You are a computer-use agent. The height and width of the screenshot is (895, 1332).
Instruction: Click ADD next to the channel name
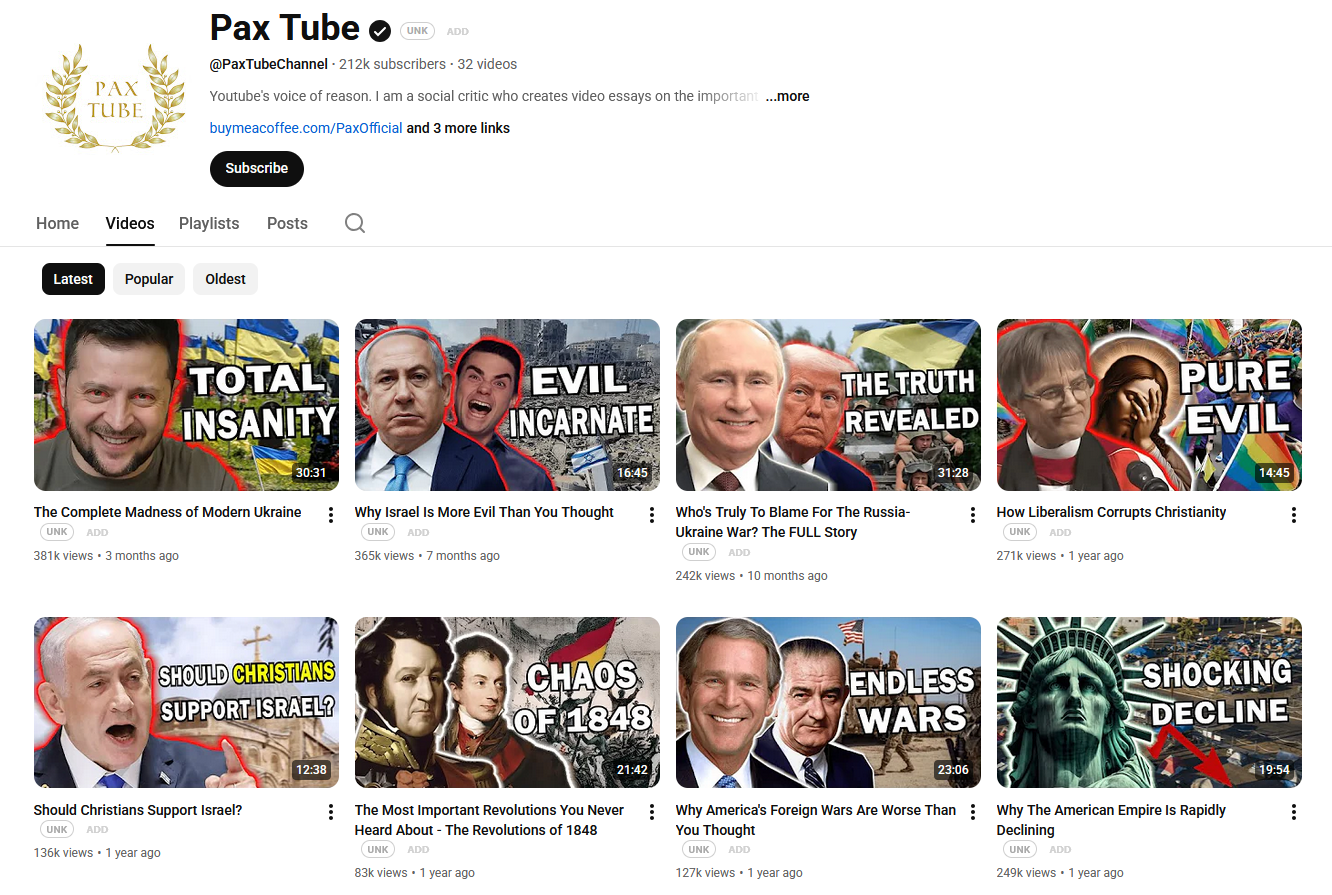tap(457, 32)
